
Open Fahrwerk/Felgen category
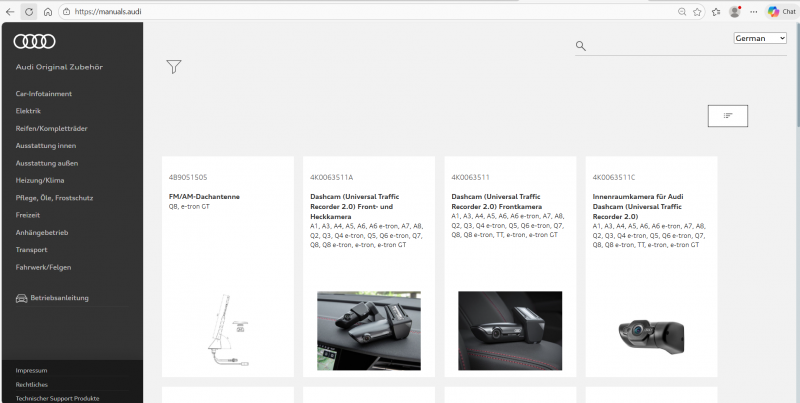[x=43, y=267]
